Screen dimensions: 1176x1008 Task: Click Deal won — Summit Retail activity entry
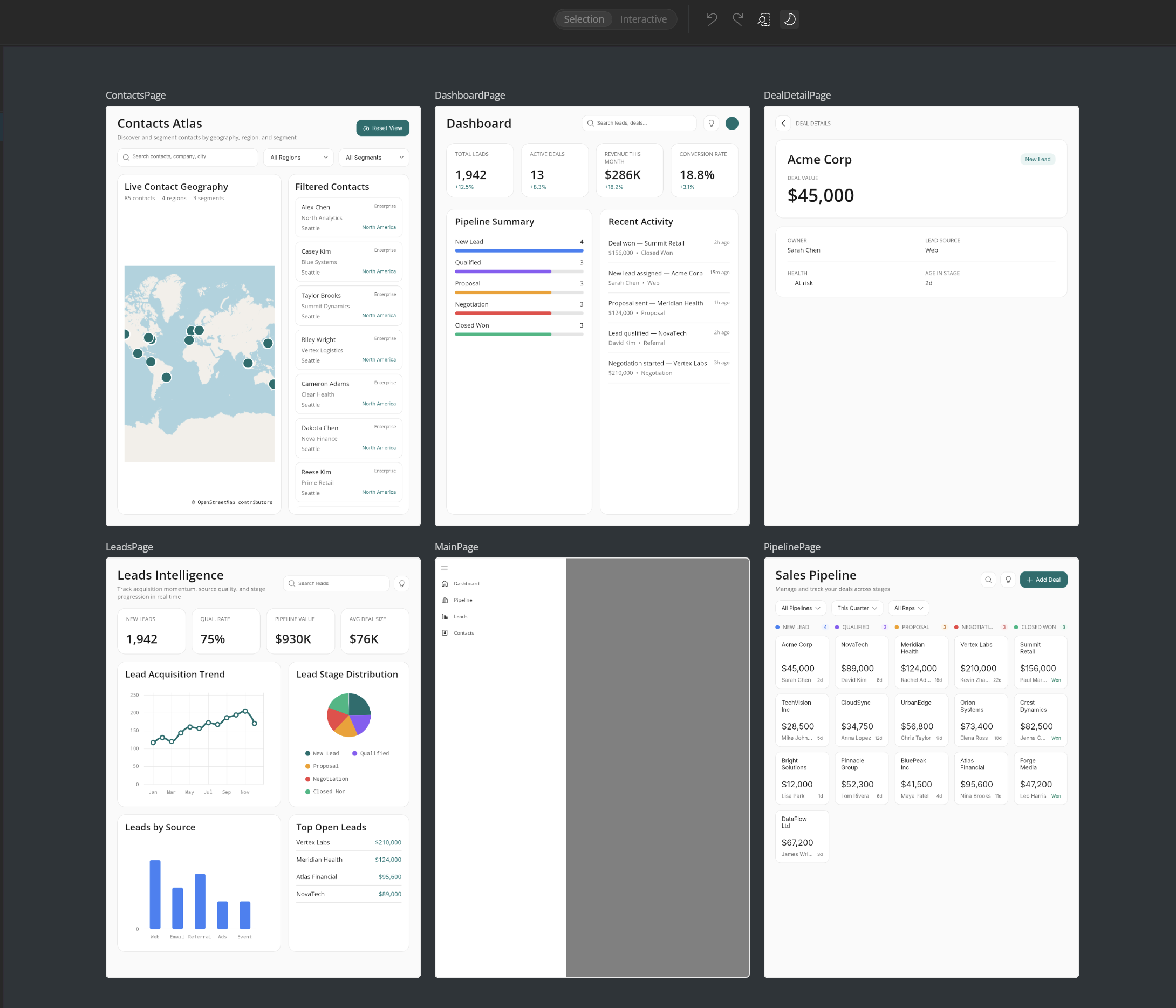click(668, 248)
